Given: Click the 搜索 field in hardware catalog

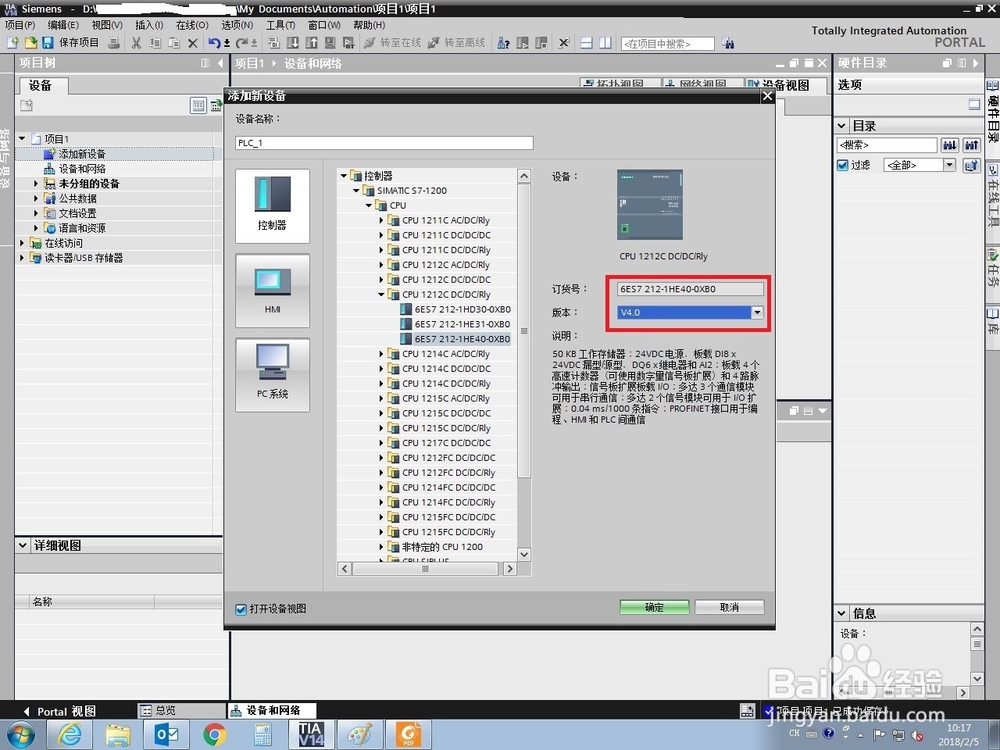Looking at the screenshot, I should click(886, 145).
